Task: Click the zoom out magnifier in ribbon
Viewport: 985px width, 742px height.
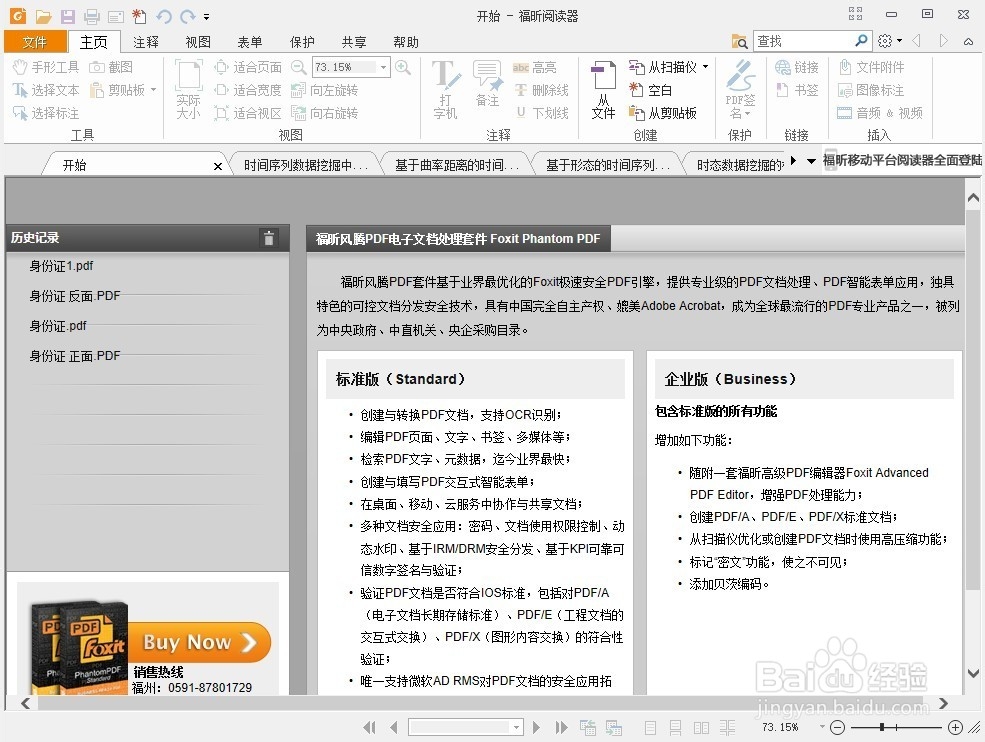Action: (298, 67)
